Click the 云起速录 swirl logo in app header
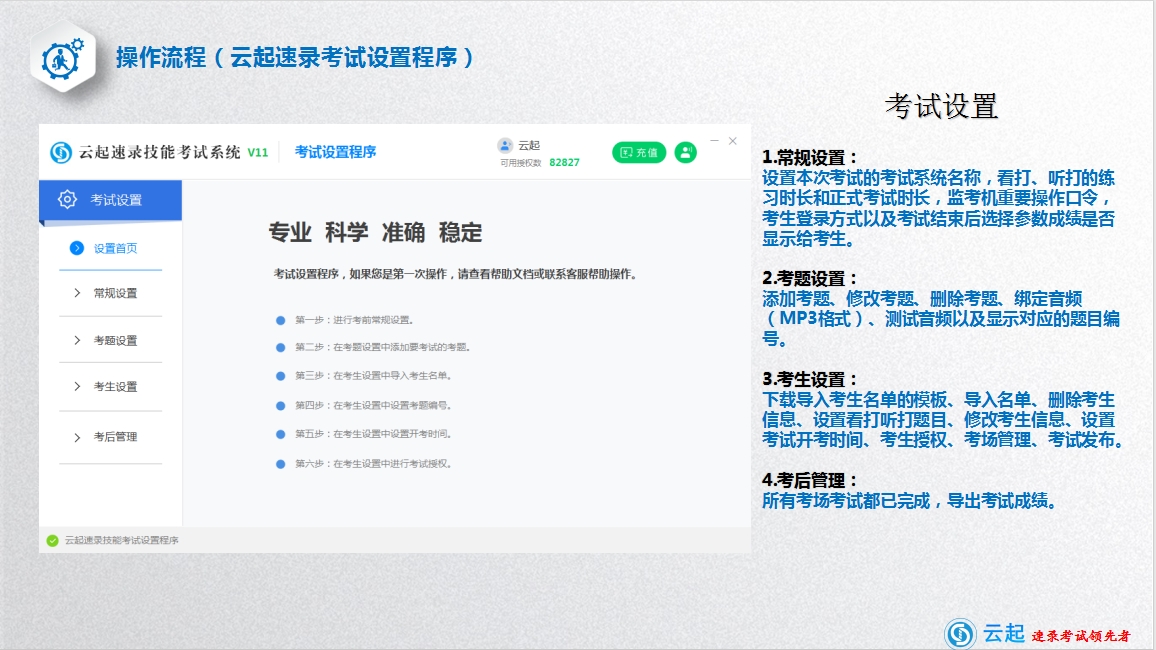 pos(60,153)
